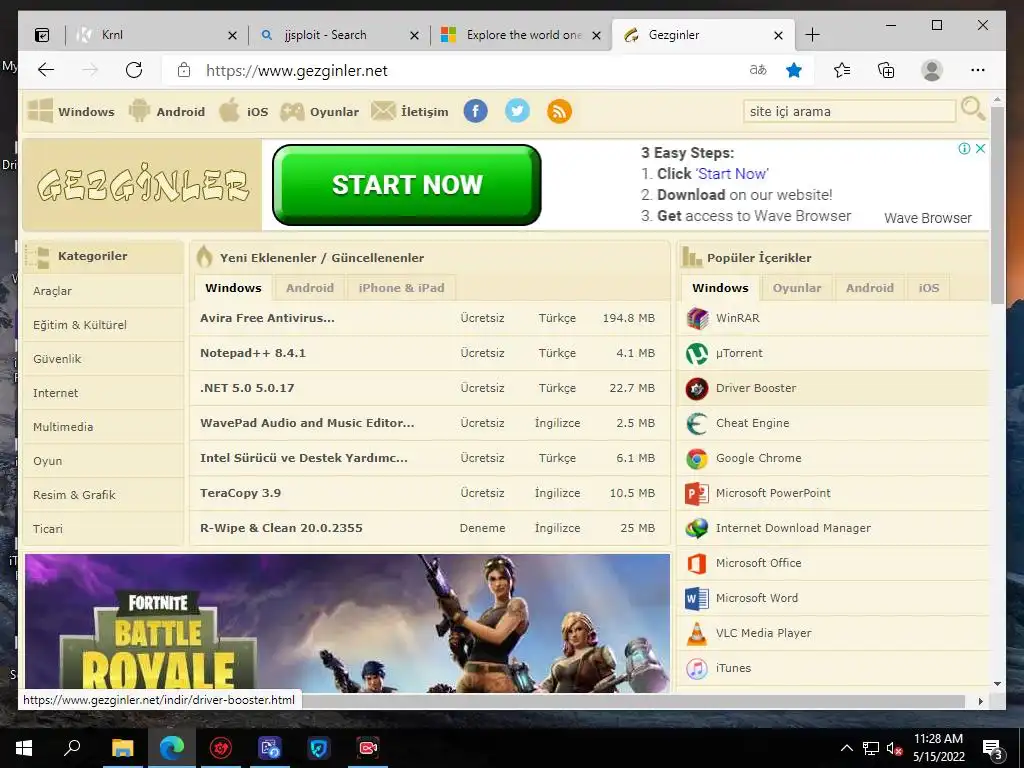1024x768 pixels.
Task: Open the Resim & Grafik category
Action: pyautogui.click(x=103, y=495)
